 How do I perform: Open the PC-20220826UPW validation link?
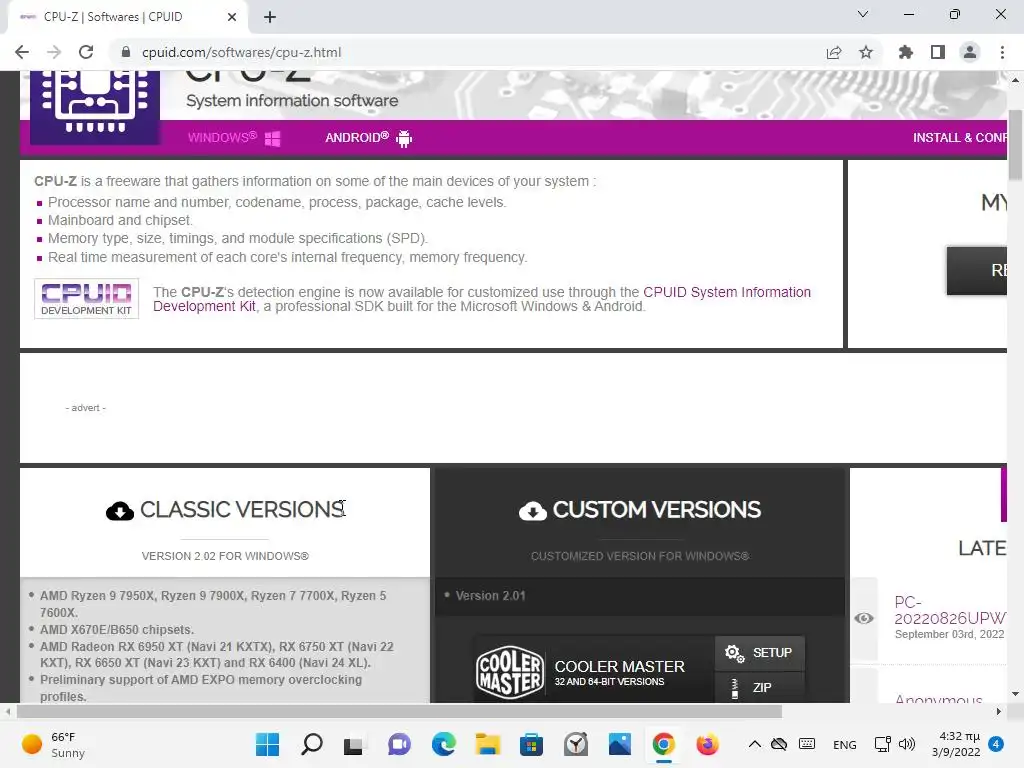click(x=950, y=610)
